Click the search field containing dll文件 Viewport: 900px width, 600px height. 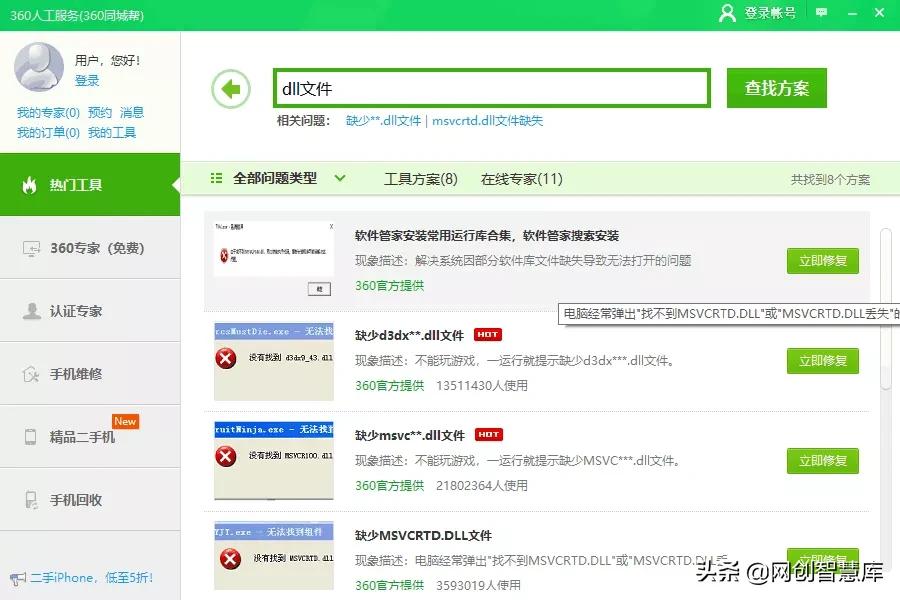490,88
